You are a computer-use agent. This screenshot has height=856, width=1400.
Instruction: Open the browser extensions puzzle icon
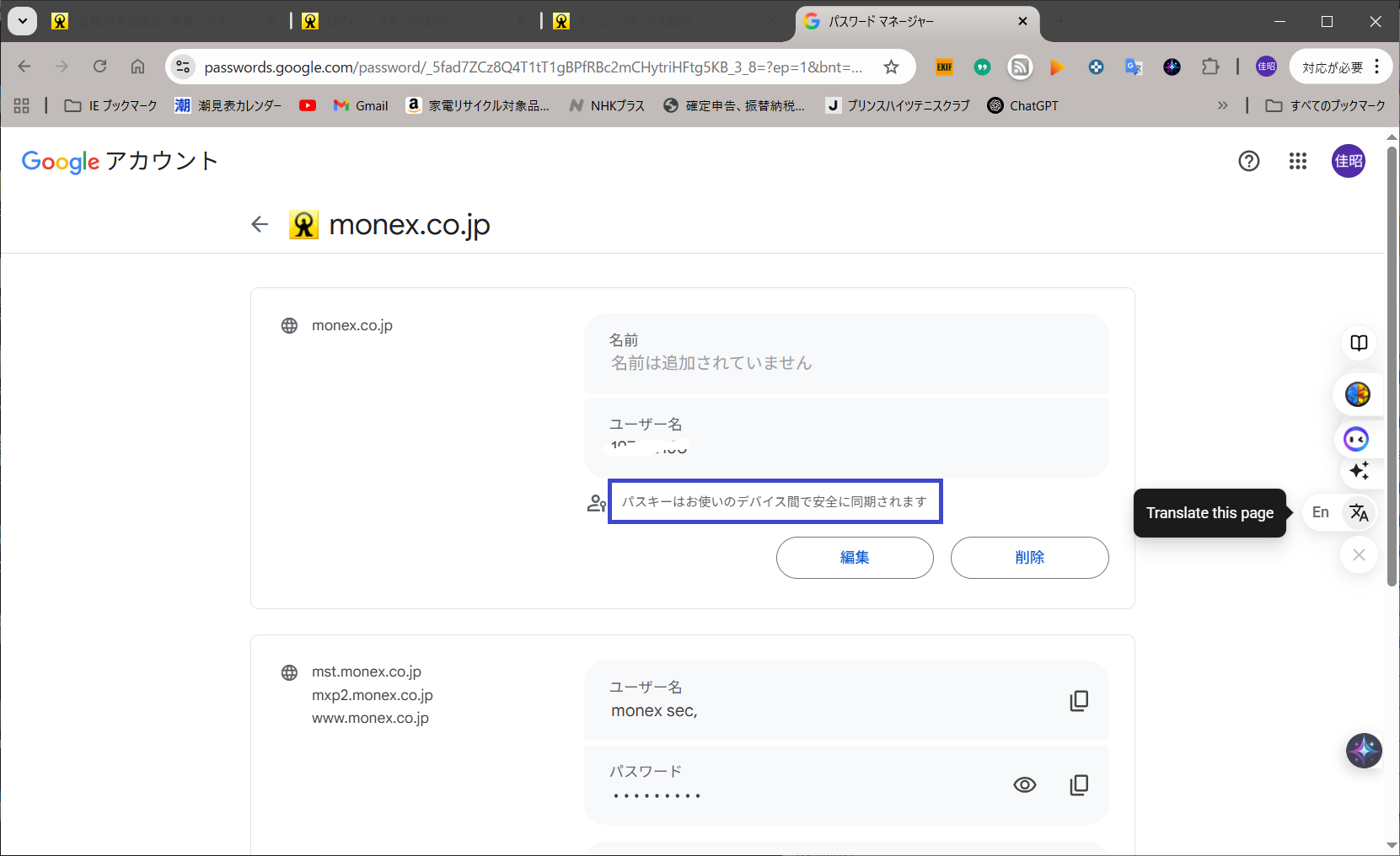tap(1210, 67)
